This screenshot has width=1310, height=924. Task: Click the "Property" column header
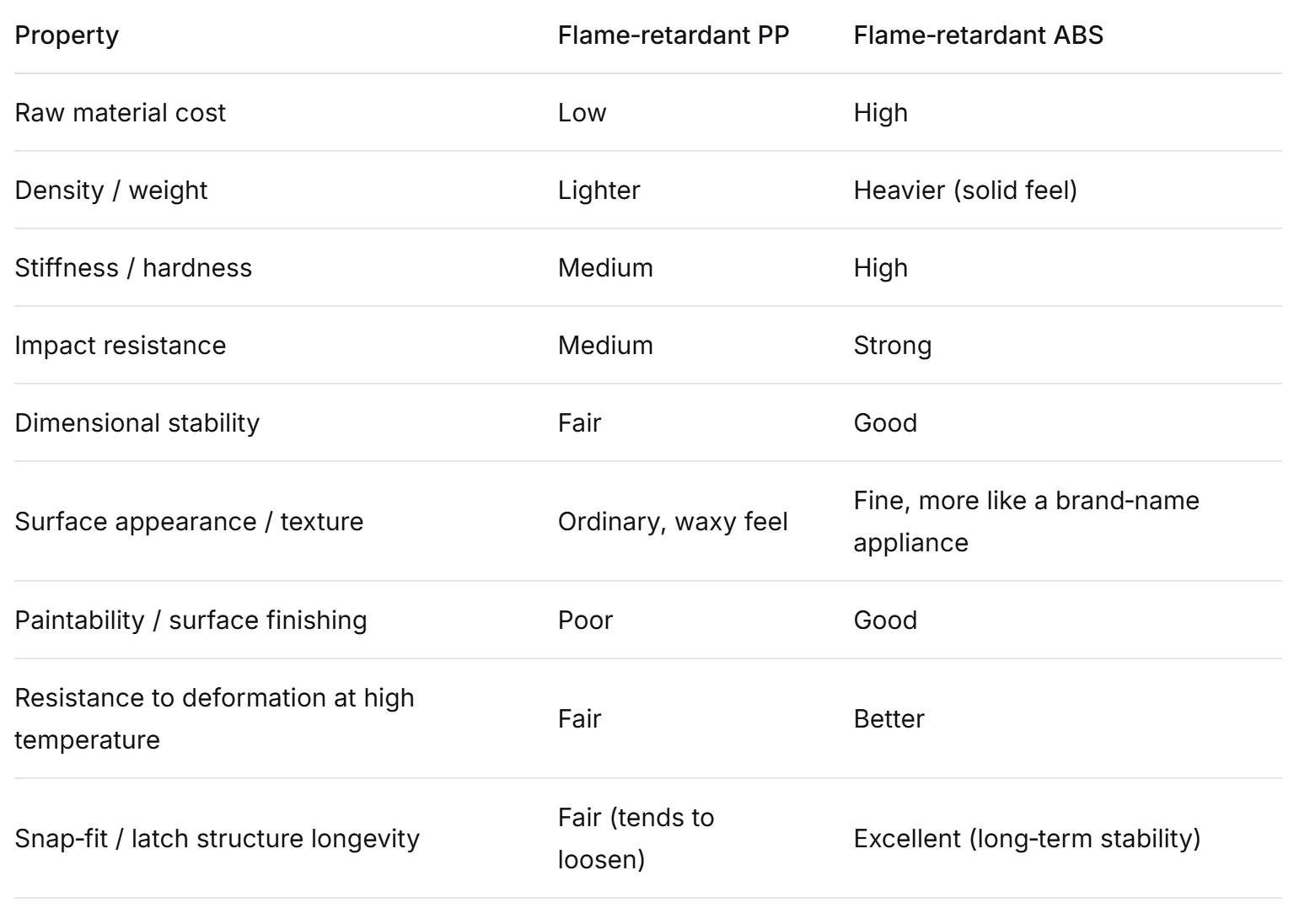click(67, 35)
